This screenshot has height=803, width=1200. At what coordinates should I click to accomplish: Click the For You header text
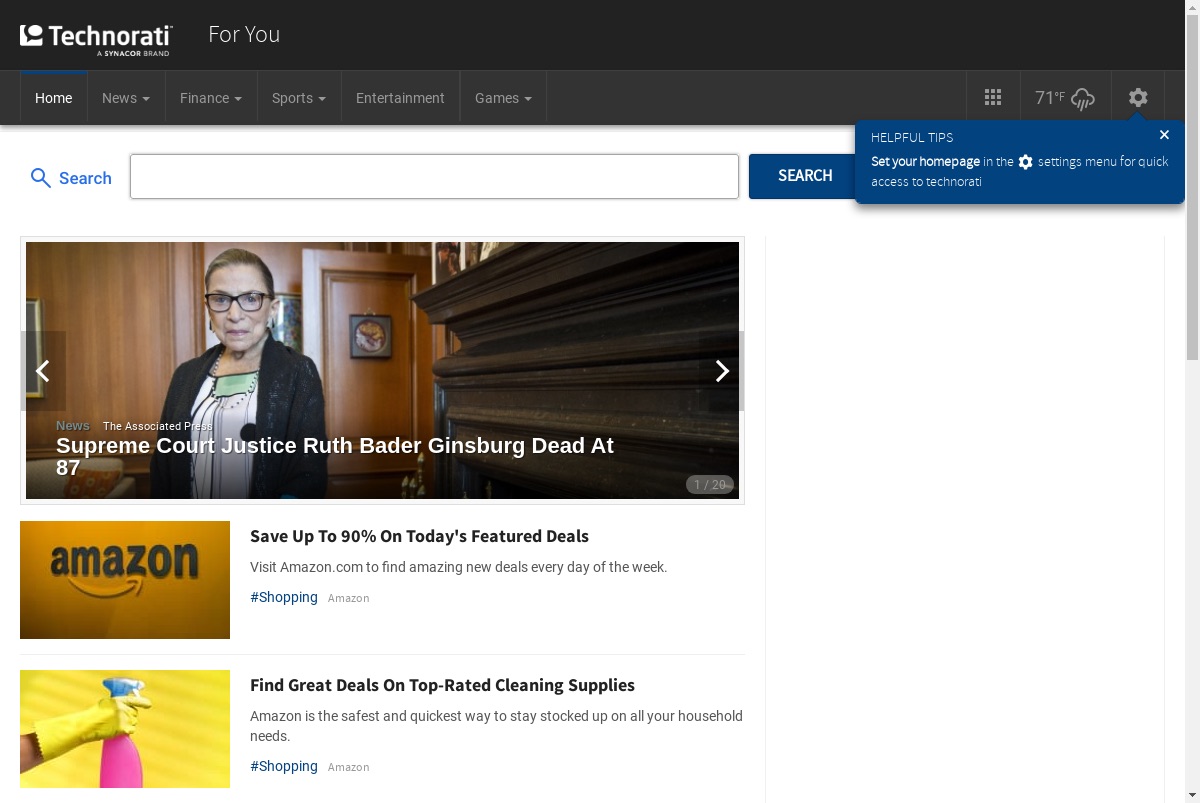click(244, 34)
